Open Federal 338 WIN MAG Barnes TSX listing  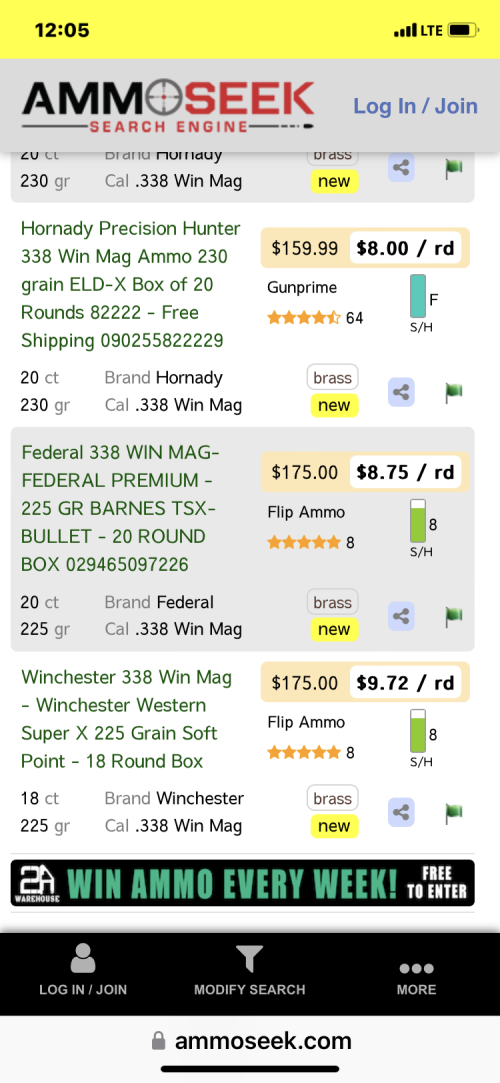pos(120,508)
